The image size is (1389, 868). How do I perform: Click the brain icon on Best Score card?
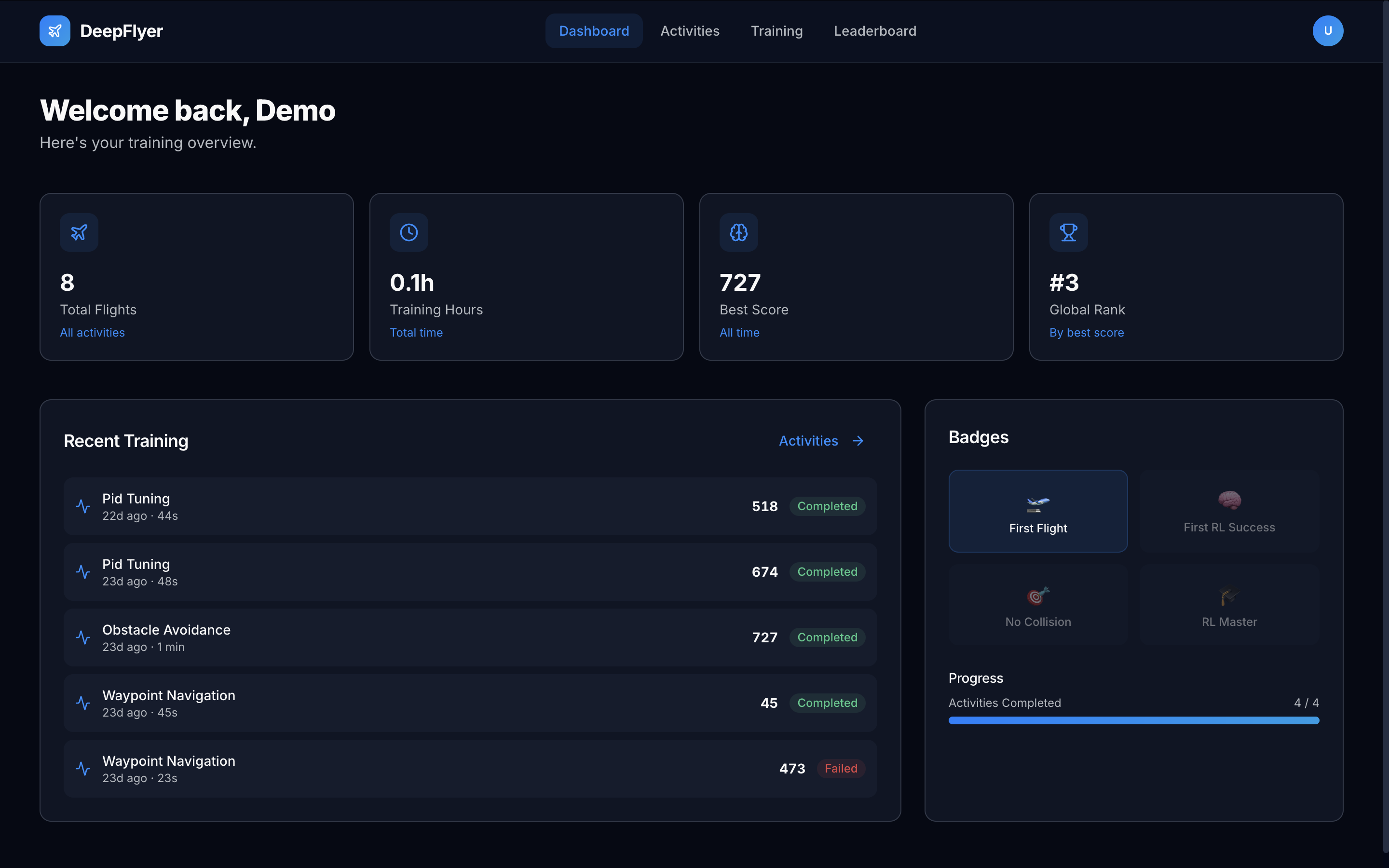click(739, 232)
